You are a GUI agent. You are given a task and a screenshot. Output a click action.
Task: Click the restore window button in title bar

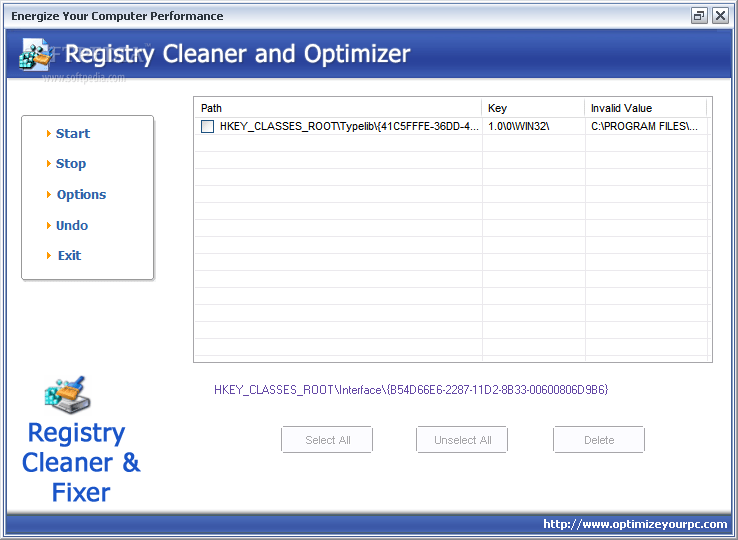pos(699,16)
